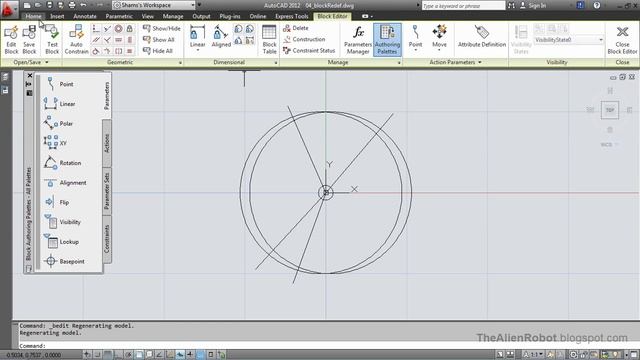Select the Aligned dimensional constraint

(x=221, y=36)
